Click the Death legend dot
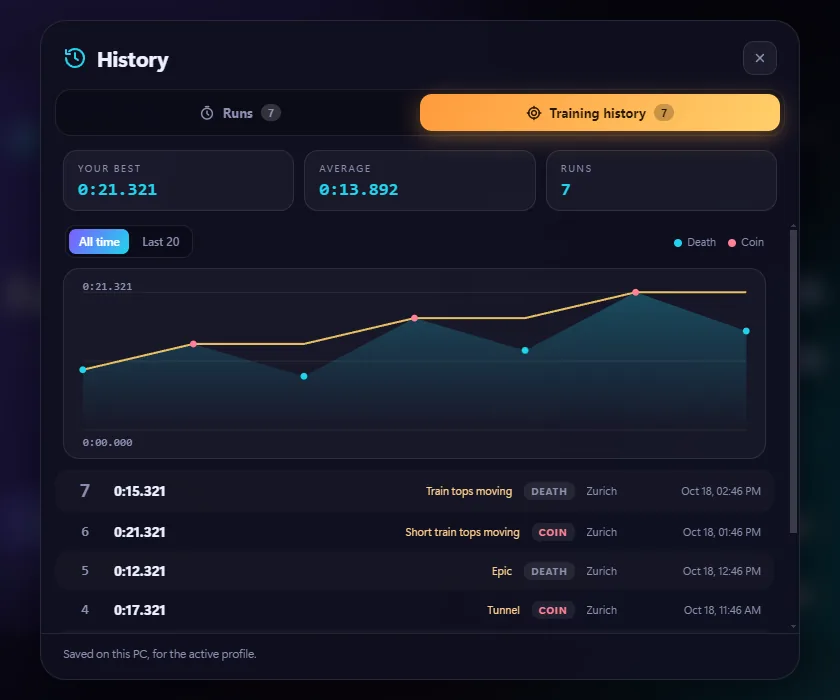Image resolution: width=840 pixels, height=700 pixels. click(x=678, y=243)
